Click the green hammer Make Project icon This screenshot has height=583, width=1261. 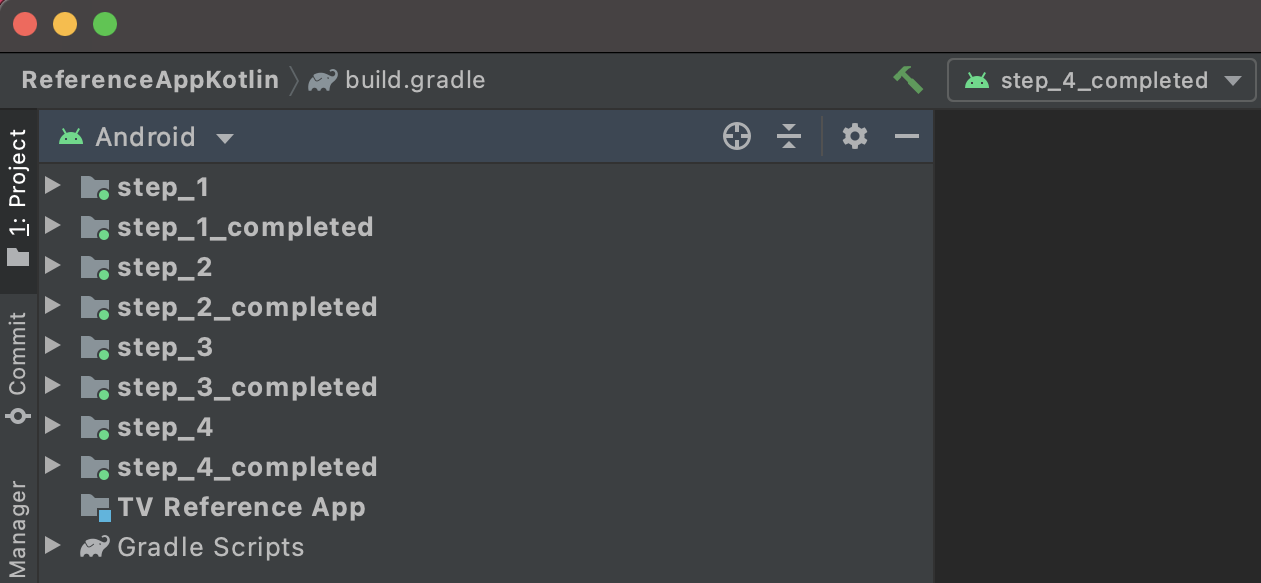coord(908,80)
